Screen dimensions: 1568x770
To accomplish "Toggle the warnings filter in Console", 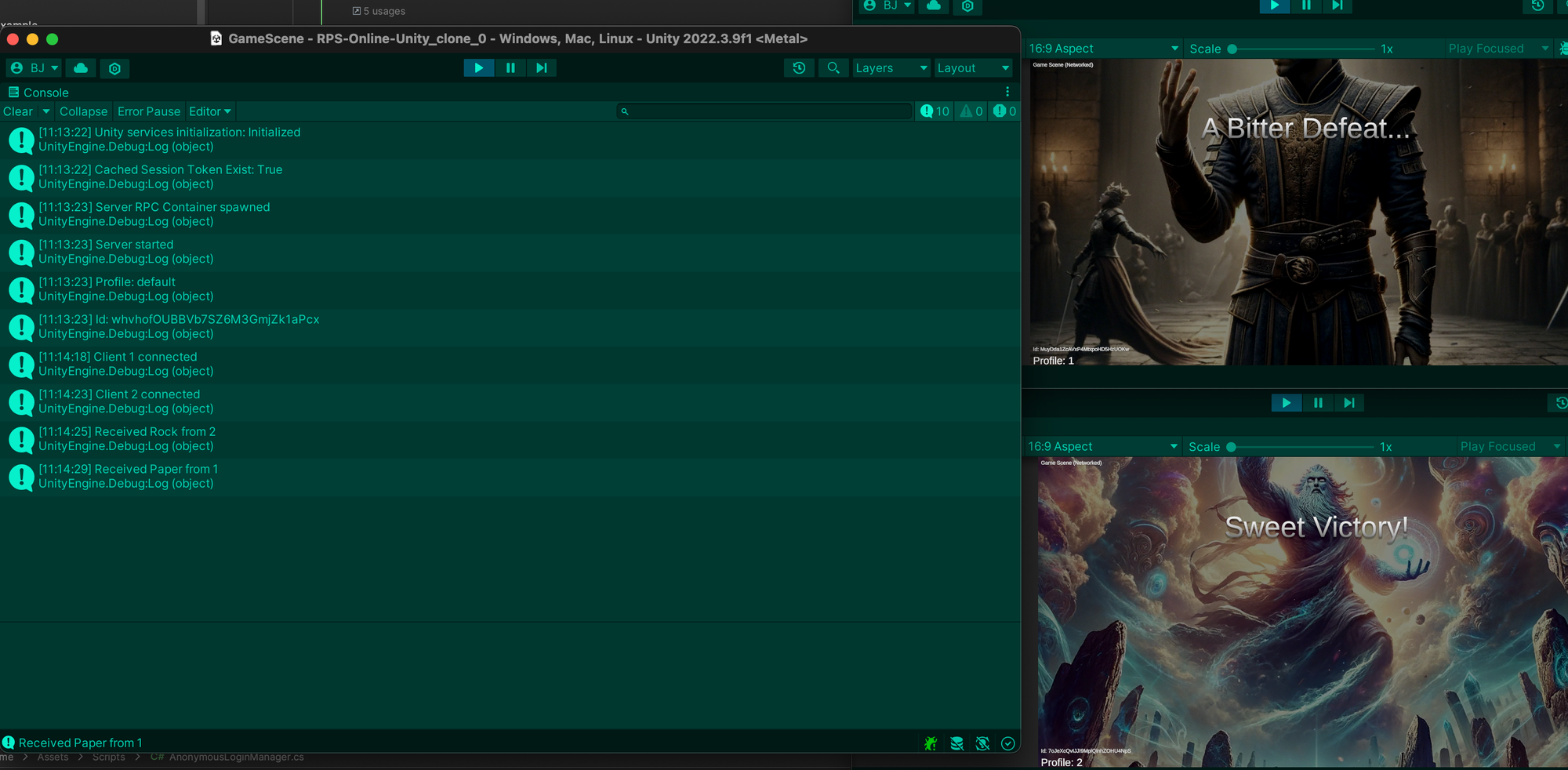I will 971,111.
